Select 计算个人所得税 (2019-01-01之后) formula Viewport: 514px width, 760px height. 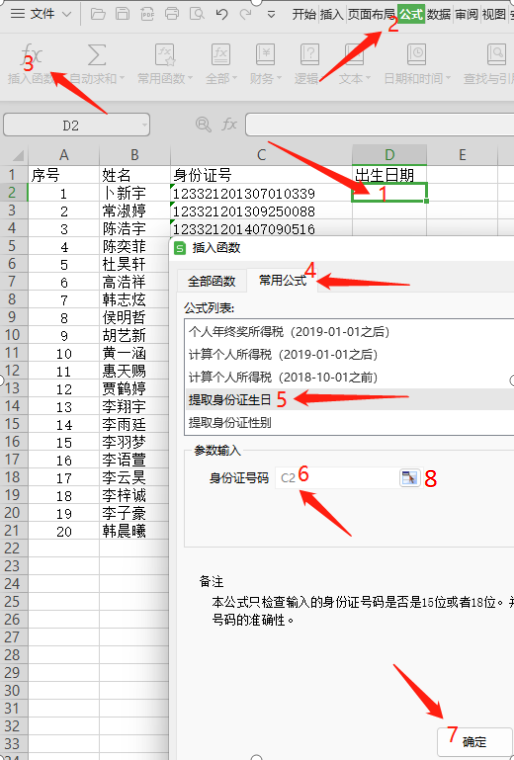tap(349, 354)
